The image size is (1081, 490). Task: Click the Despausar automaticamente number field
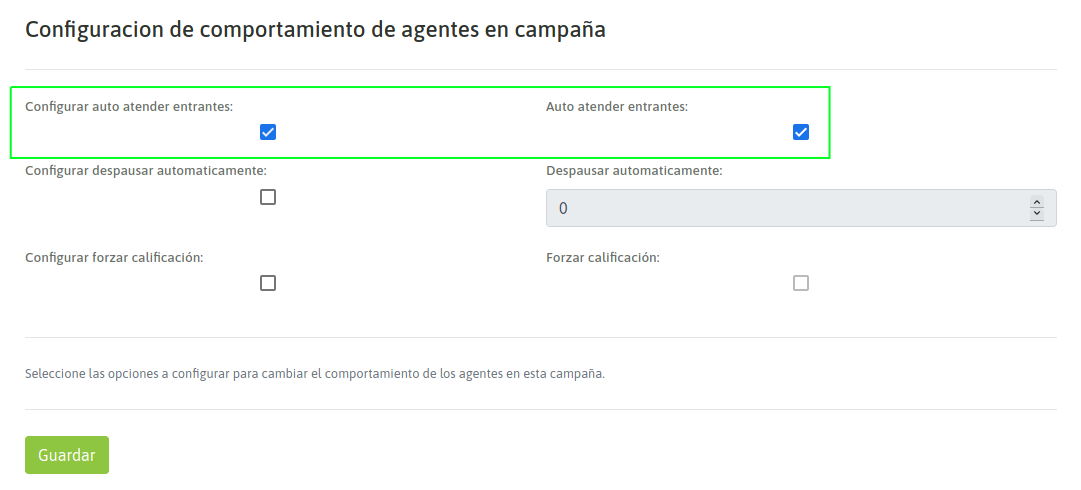point(780,208)
